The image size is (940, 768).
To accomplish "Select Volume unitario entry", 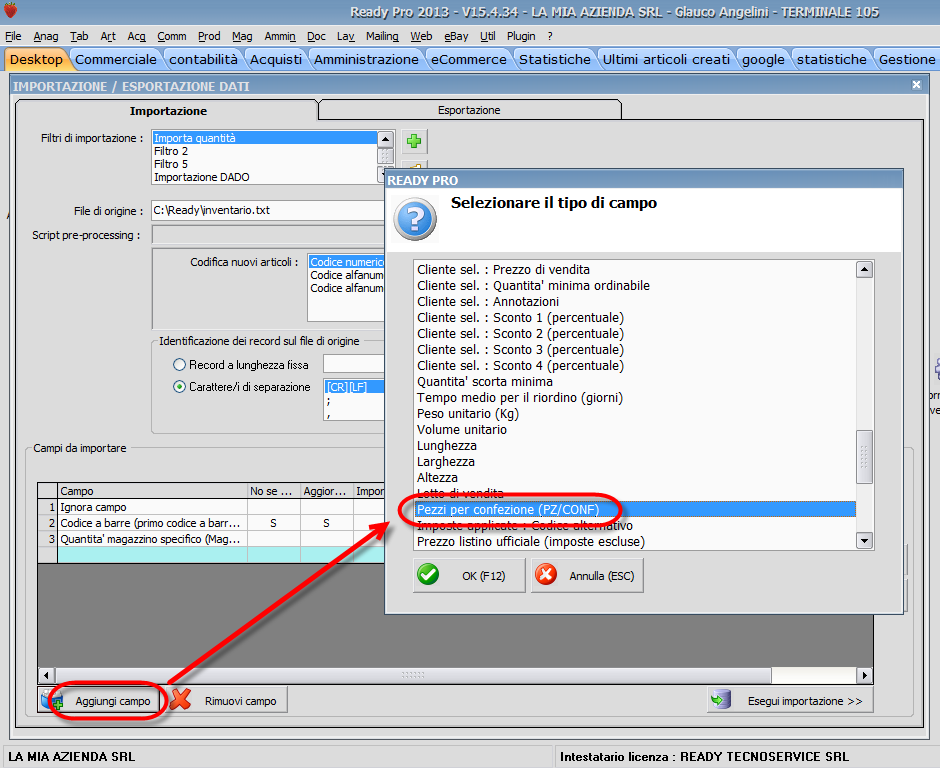I will pyautogui.click(x=635, y=430).
